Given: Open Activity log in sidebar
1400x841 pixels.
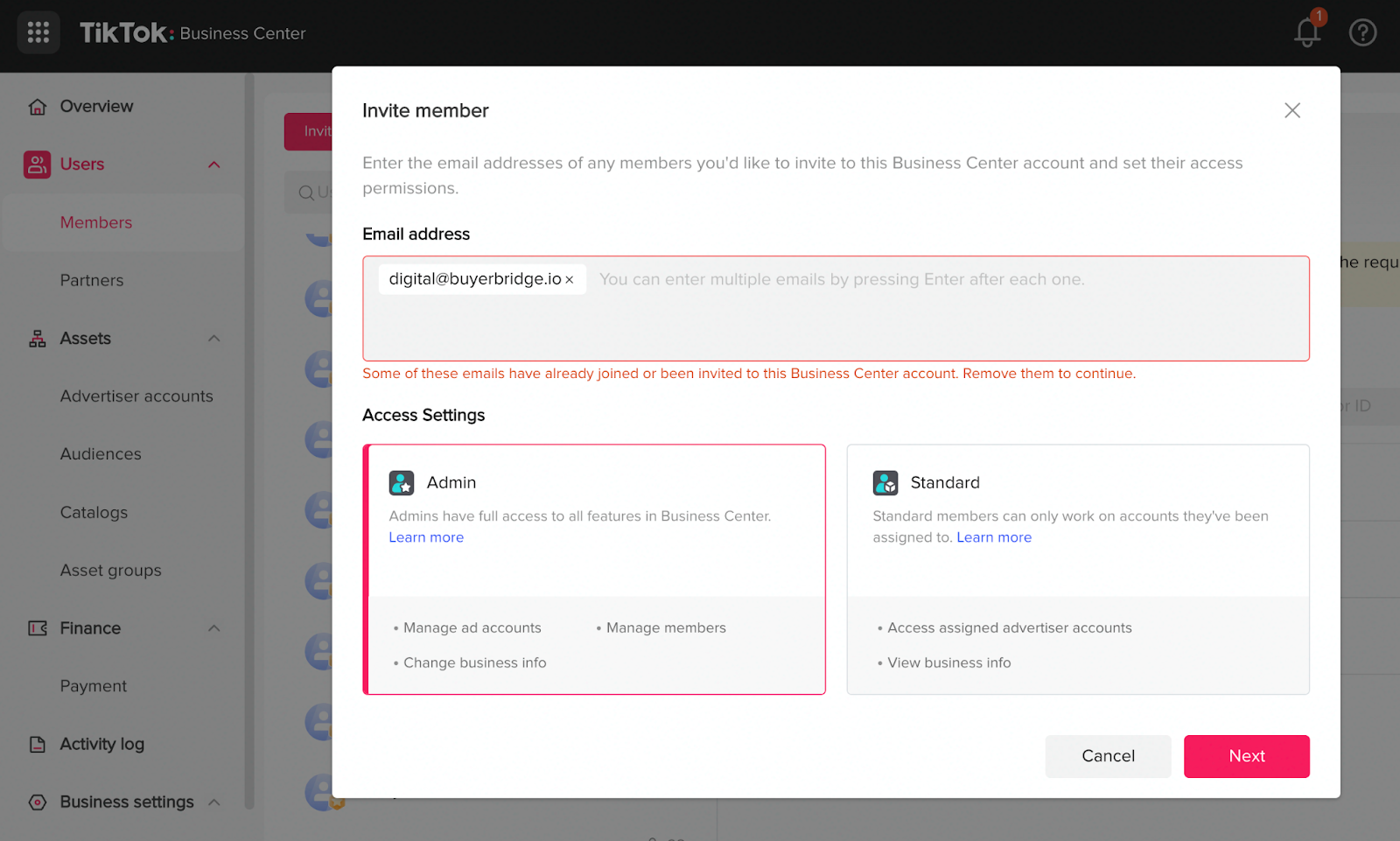Looking at the screenshot, I should tap(102, 745).
